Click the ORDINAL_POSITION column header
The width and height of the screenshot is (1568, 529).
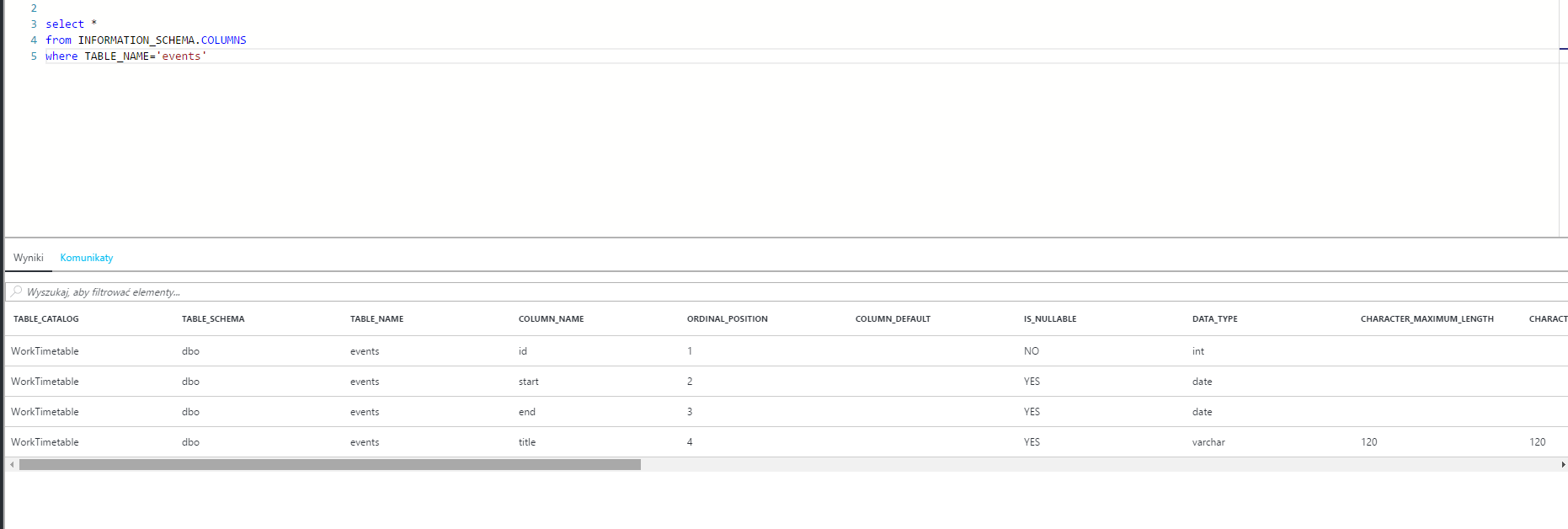coord(727,319)
